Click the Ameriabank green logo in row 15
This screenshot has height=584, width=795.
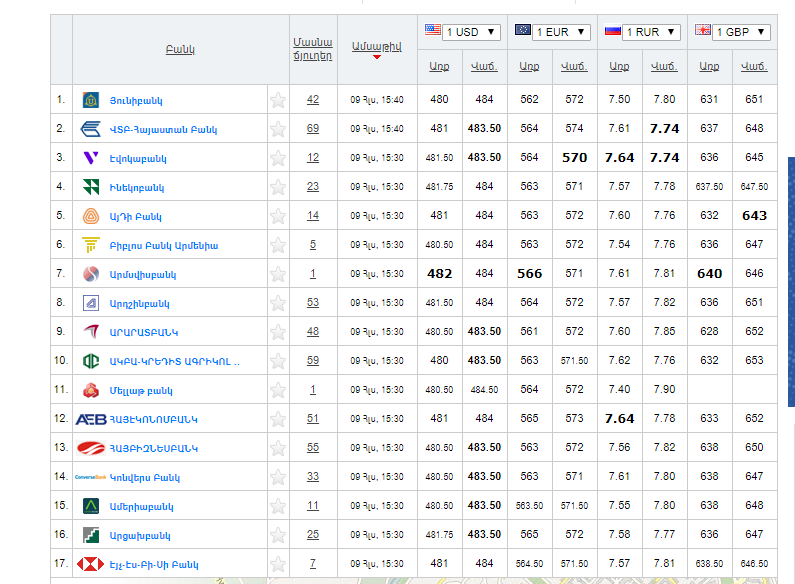[x=91, y=506]
